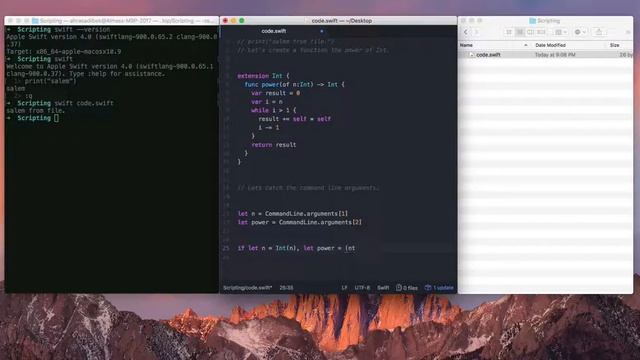Viewport: 640px width, 360px height.
Task: Click the cursor position indicator in status bar
Action: (286, 288)
